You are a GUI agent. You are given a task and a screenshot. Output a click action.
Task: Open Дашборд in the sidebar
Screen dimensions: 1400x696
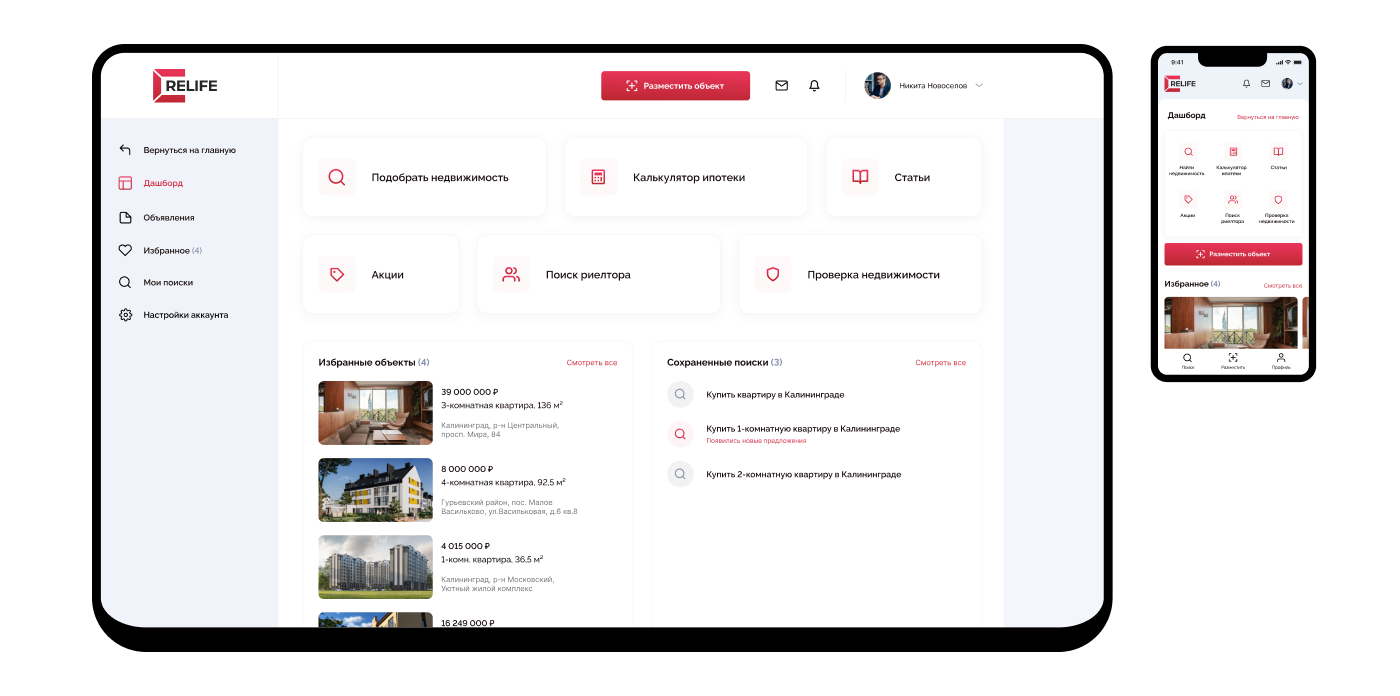[162, 183]
